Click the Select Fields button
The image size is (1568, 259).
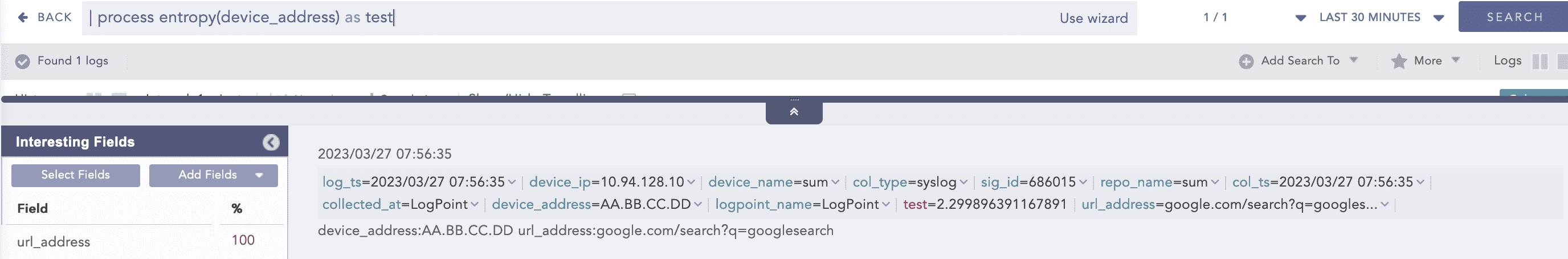pyautogui.click(x=75, y=176)
